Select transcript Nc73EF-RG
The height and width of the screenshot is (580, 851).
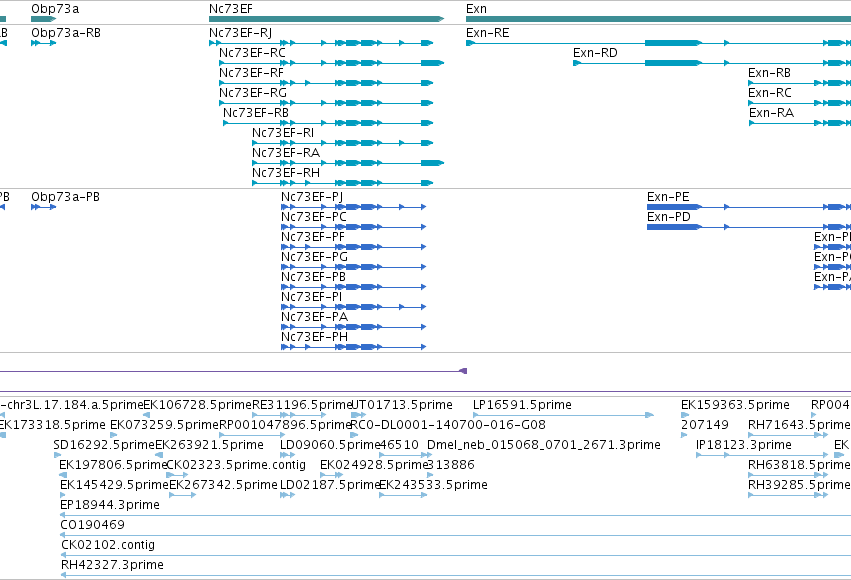pos(253,93)
